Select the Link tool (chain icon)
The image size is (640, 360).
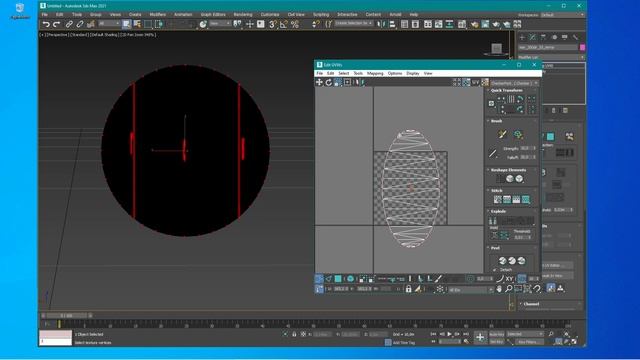coord(69,24)
